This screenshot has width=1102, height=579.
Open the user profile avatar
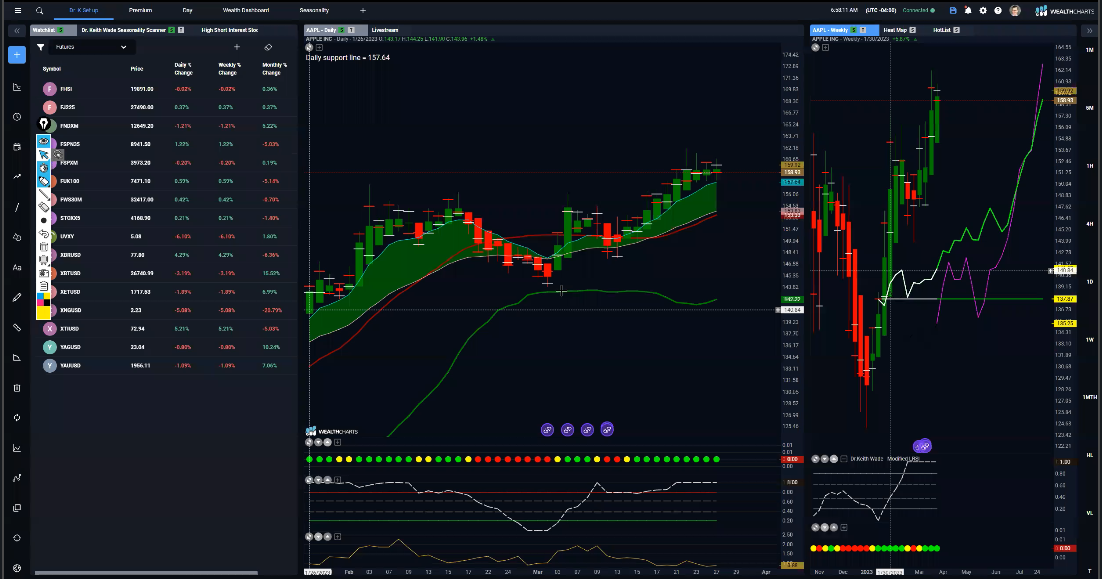point(1015,11)
